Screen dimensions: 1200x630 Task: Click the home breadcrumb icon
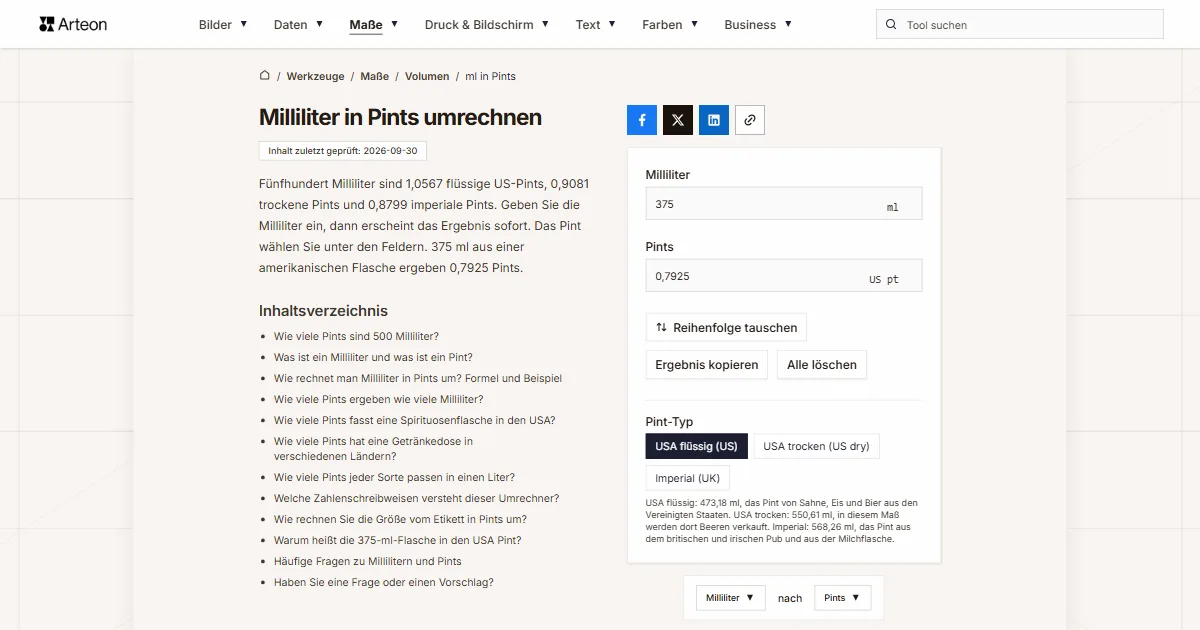265,76
